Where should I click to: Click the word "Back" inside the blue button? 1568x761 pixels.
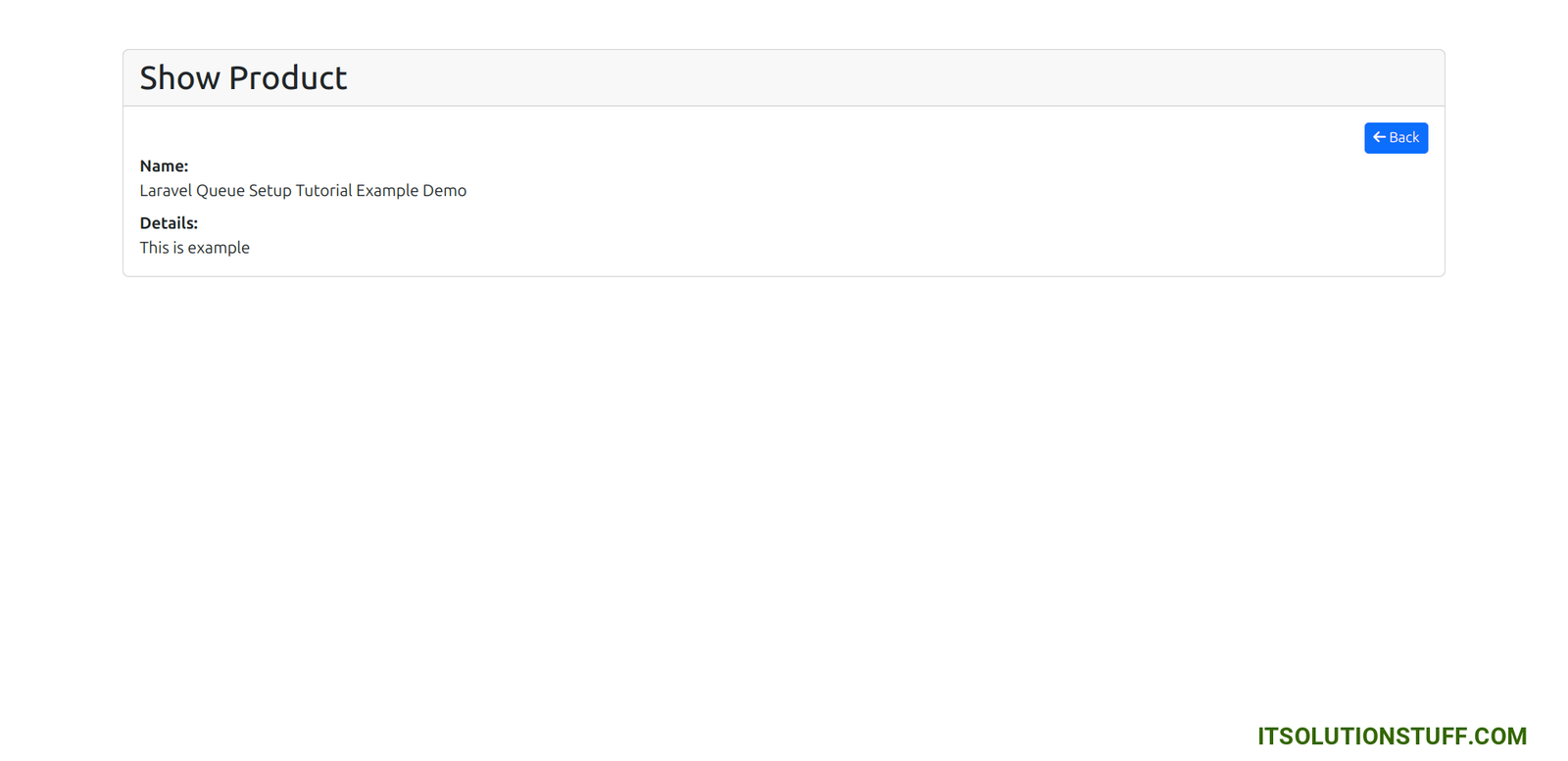1404,138
